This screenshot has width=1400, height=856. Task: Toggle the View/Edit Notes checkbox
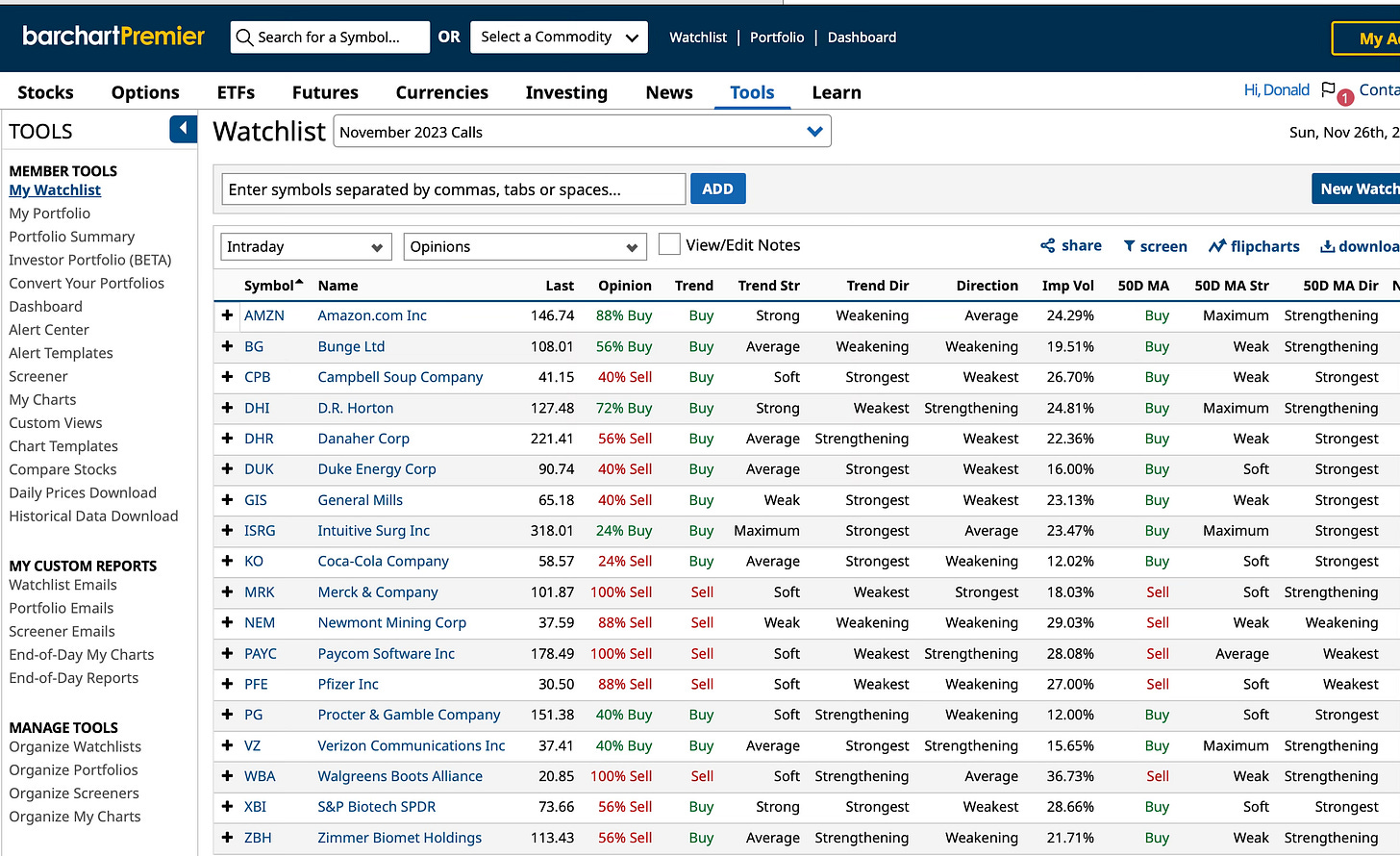(669, 244)
